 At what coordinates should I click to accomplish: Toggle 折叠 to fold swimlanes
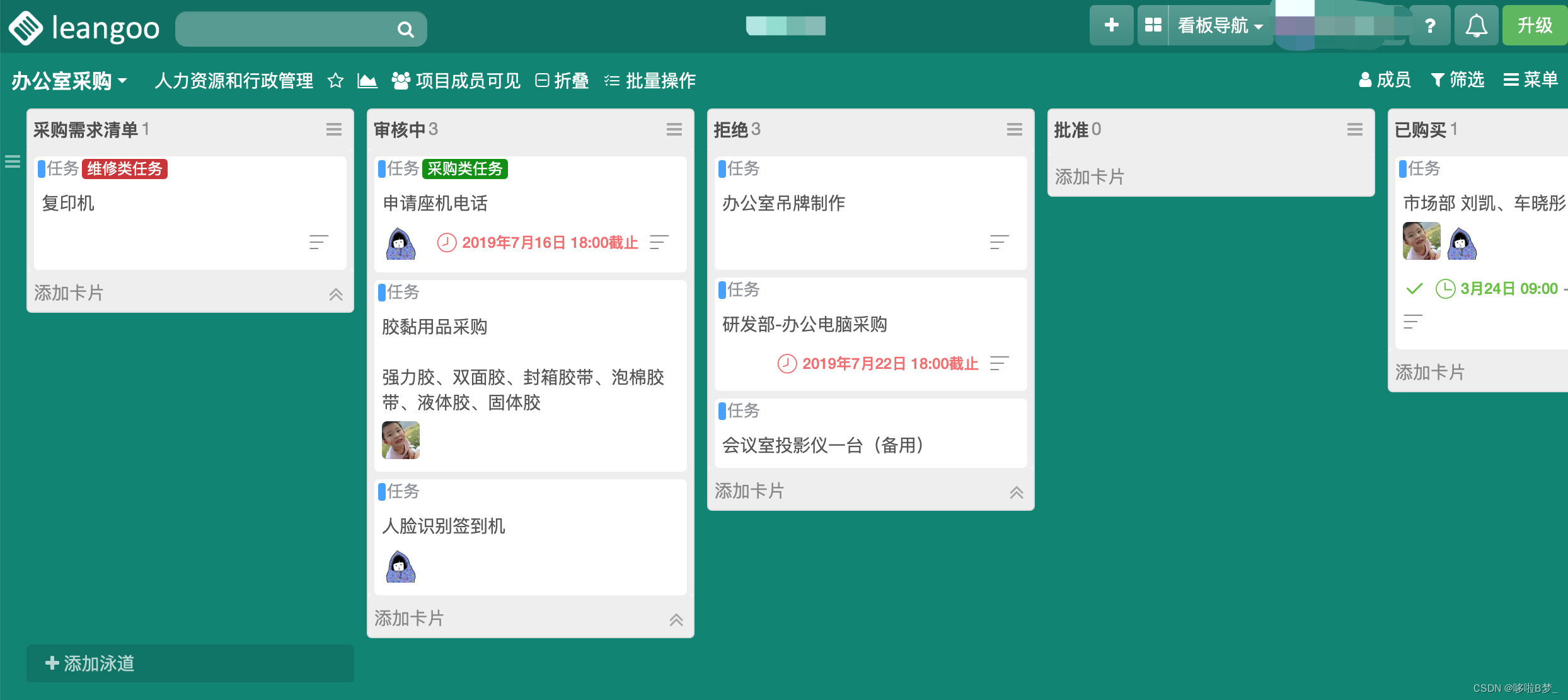[562, 81]
